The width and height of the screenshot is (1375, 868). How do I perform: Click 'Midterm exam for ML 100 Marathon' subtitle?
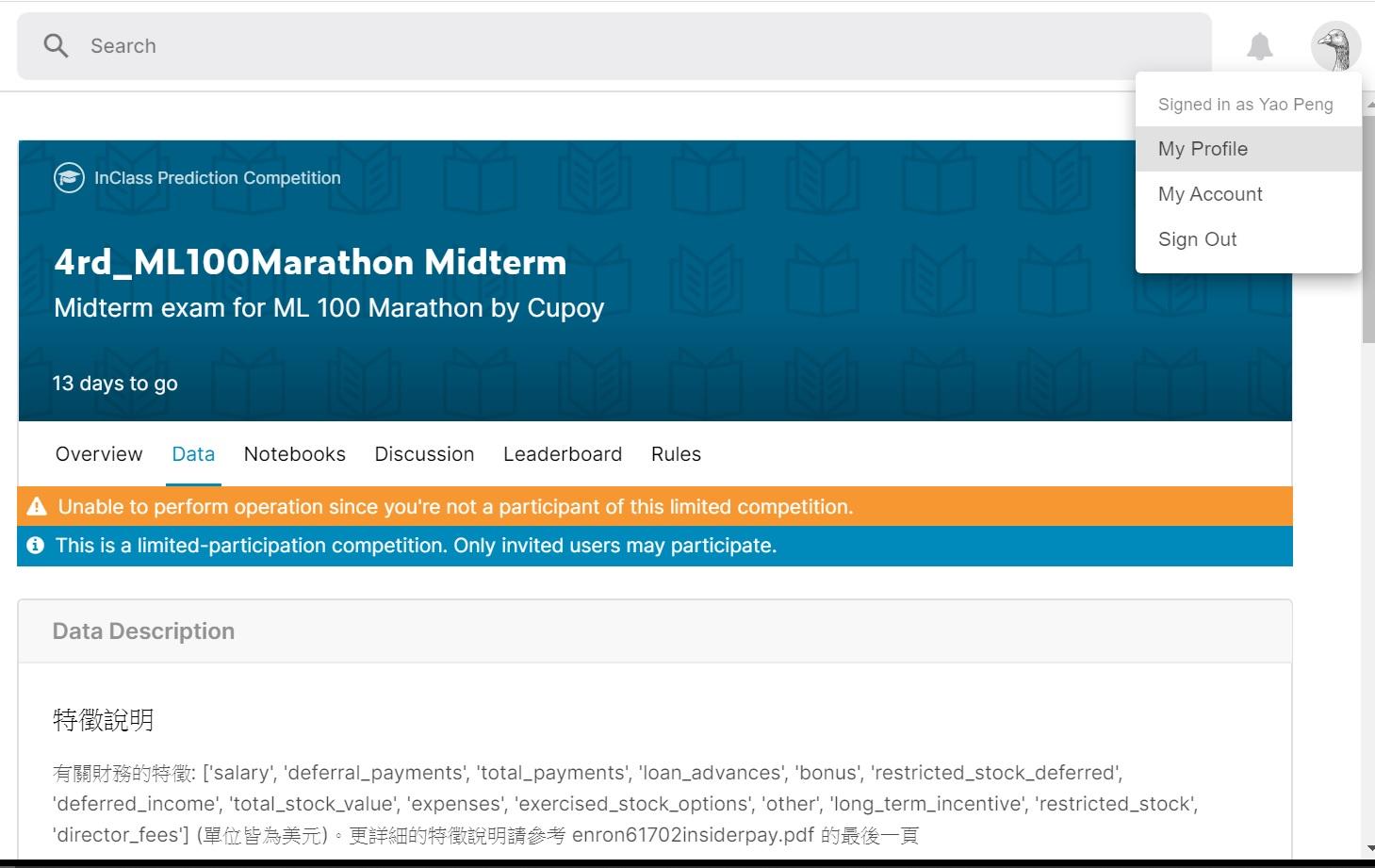coord(329,308)
